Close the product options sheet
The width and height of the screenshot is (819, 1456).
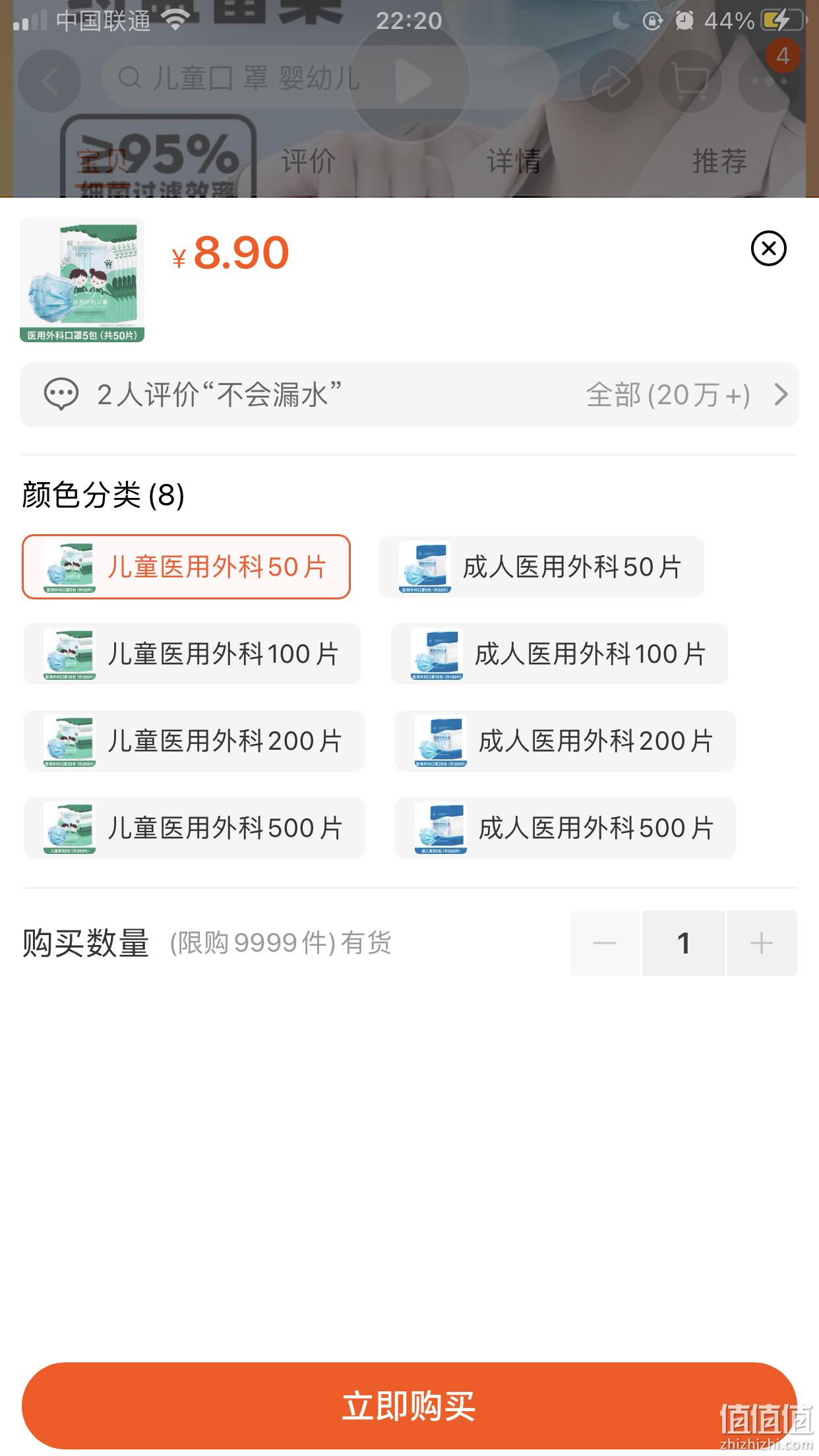click(x=768, y=249)
